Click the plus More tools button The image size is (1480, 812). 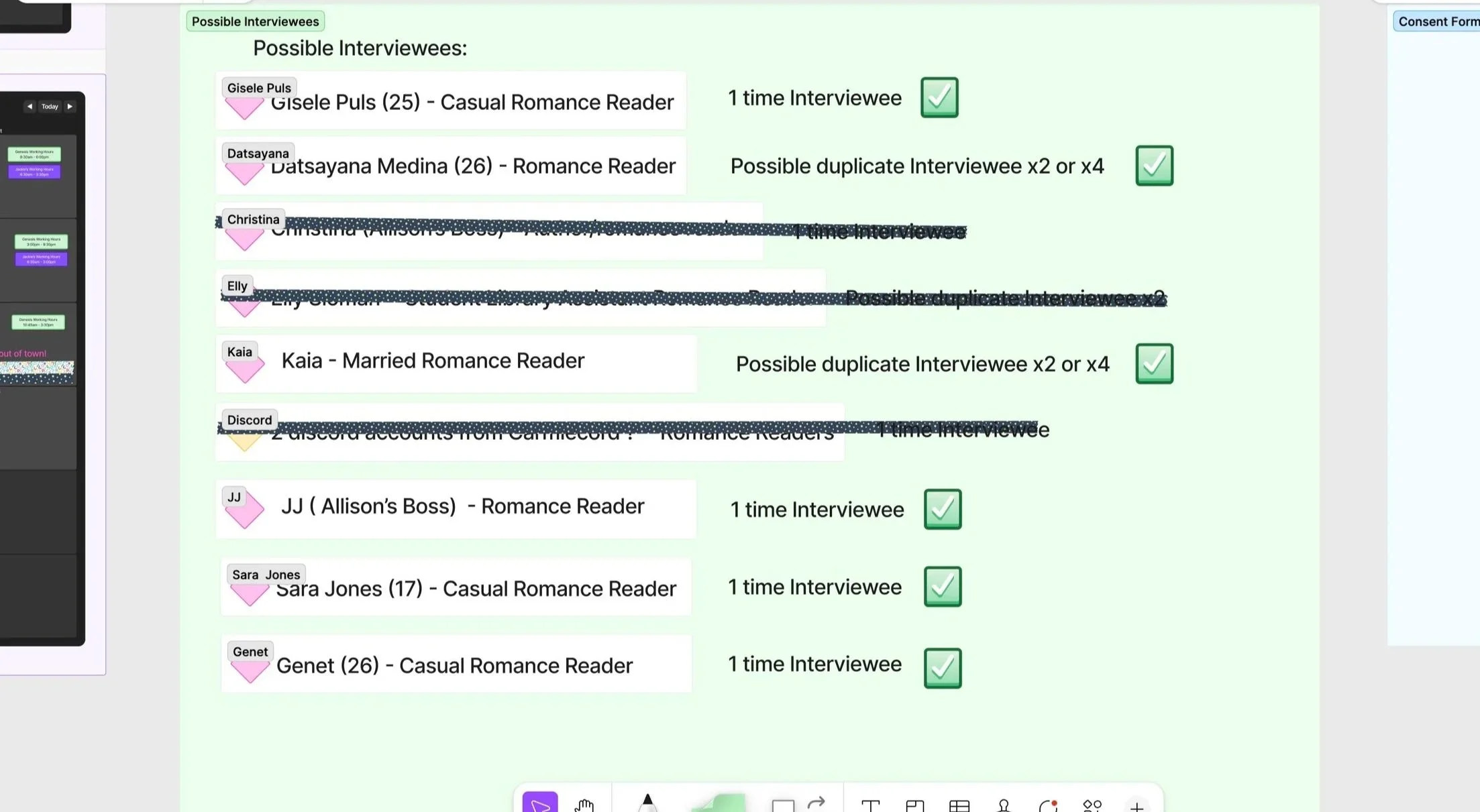(1137, 806)
